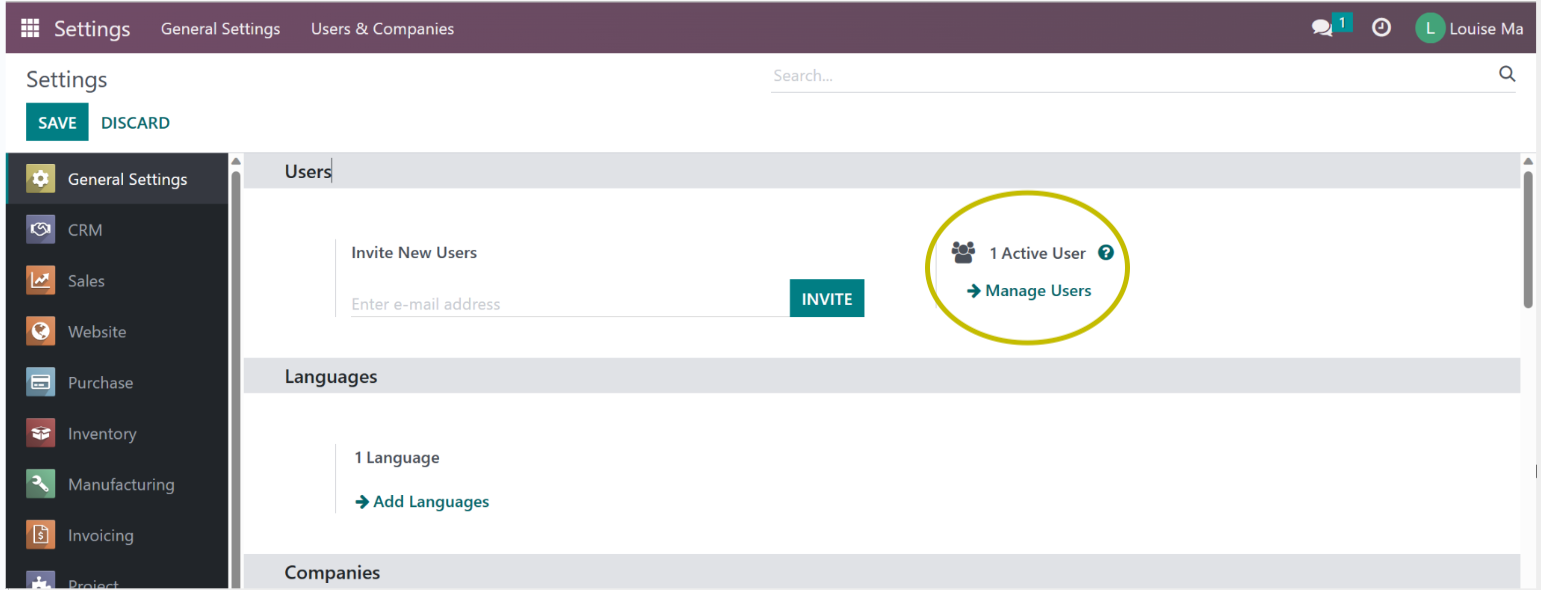
Task: Click the search magnifier icon
Action: click(1507, 75)
